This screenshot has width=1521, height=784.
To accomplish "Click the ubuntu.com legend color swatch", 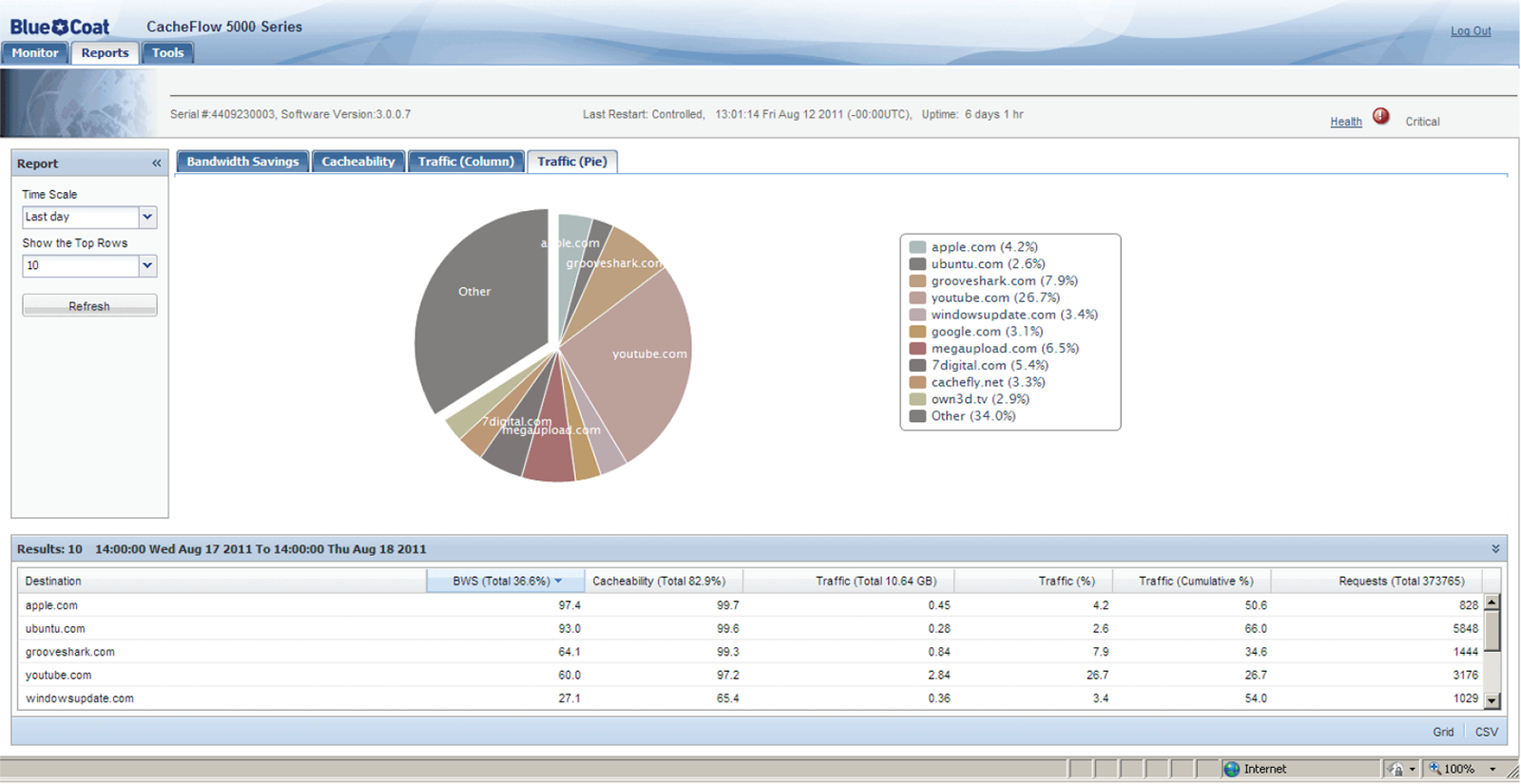I will tap(917, 264).
